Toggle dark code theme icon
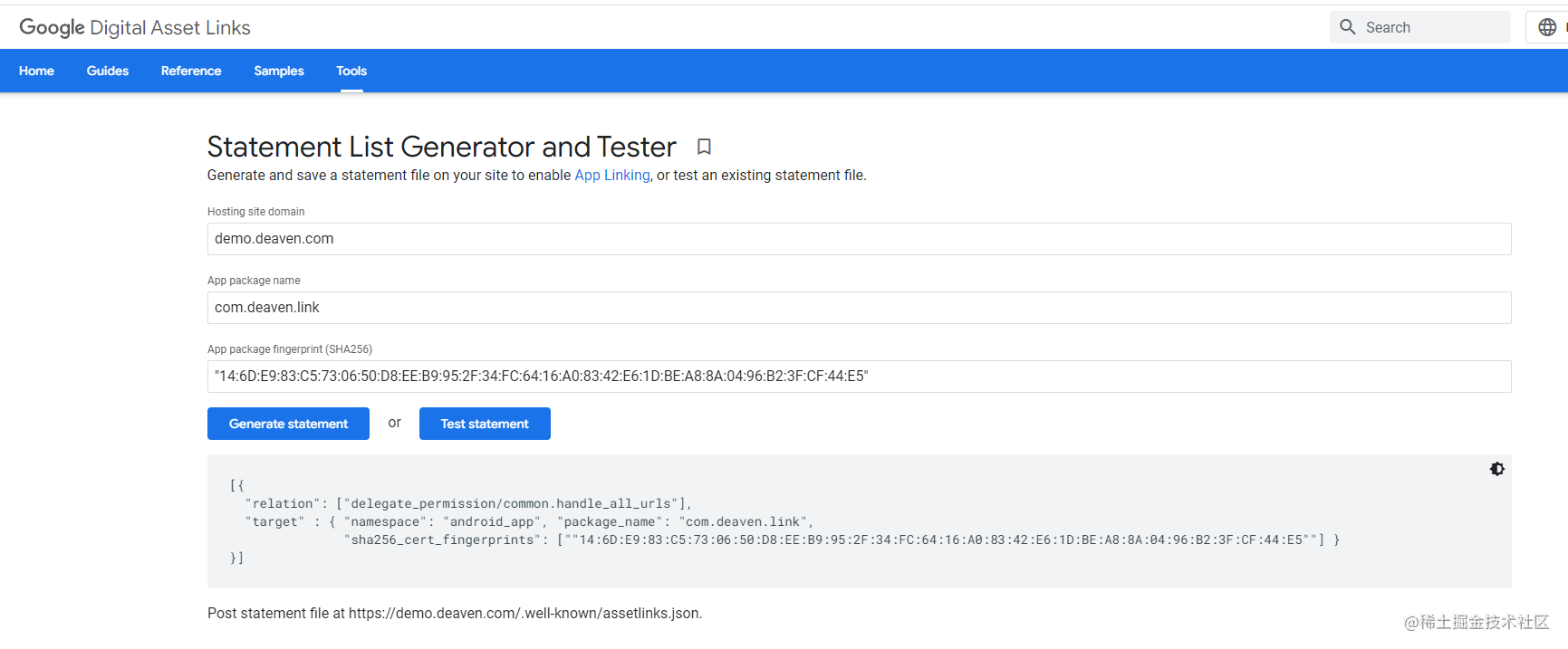This screenshot has width=1568, height=649. click(1497, 469)
